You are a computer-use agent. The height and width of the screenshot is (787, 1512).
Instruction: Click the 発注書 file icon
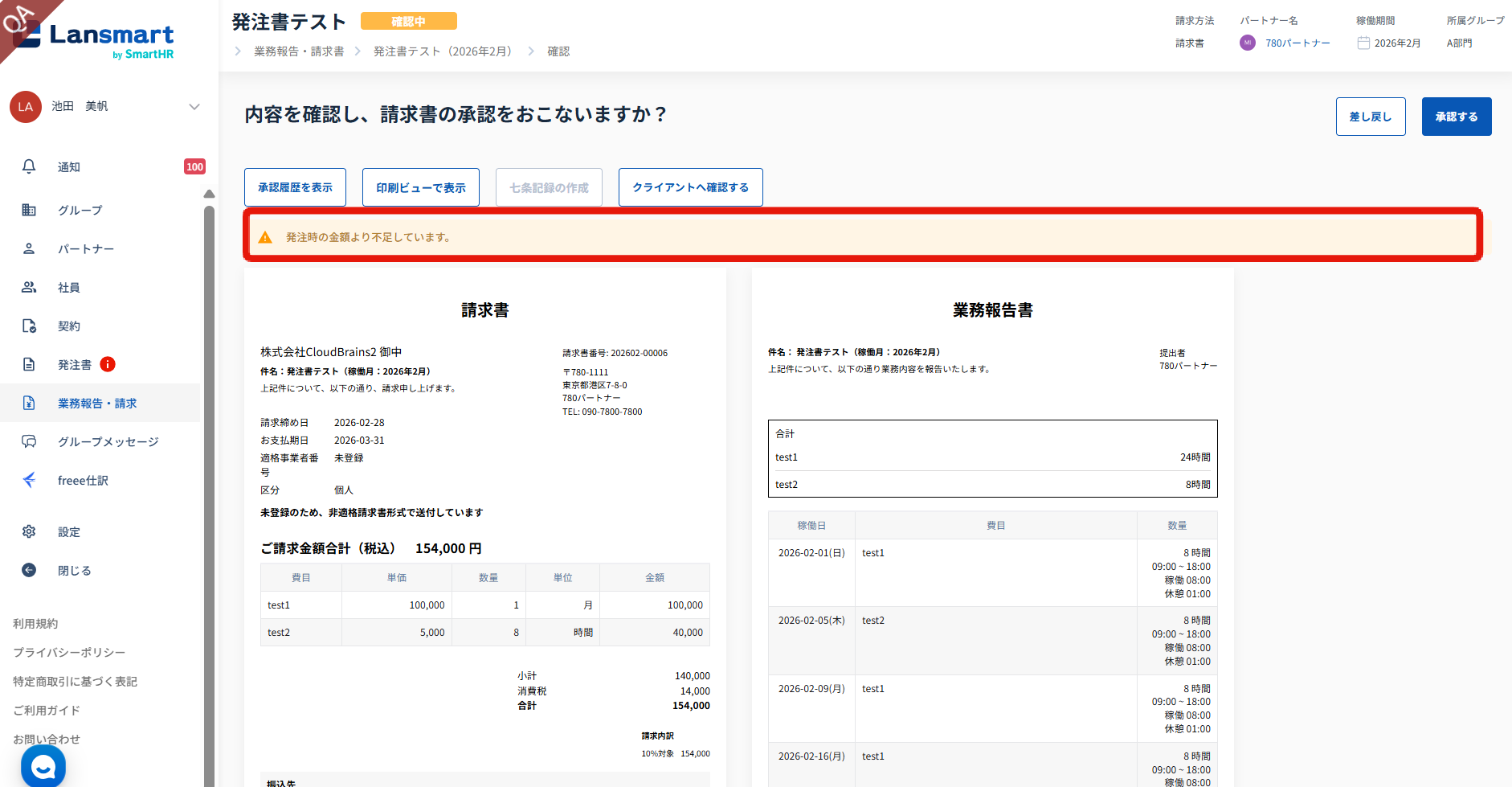coord(29,364)
